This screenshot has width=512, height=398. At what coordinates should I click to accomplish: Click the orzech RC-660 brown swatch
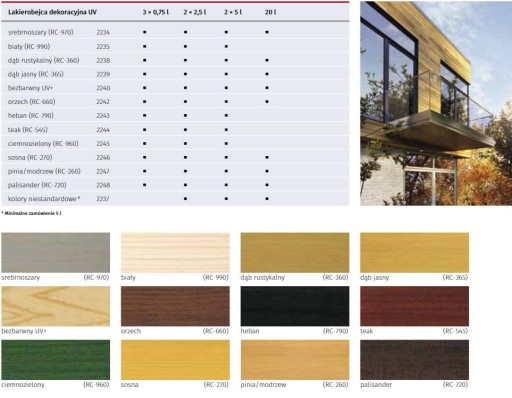[x=175, y=306]
